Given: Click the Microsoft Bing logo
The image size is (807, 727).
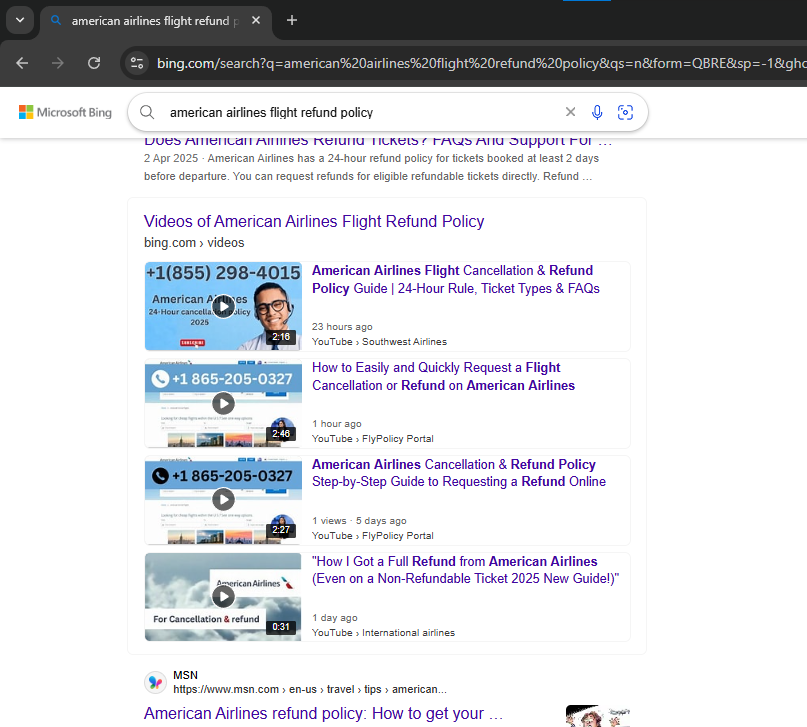Looking at the screenshot, I should [x=65, y=113].
